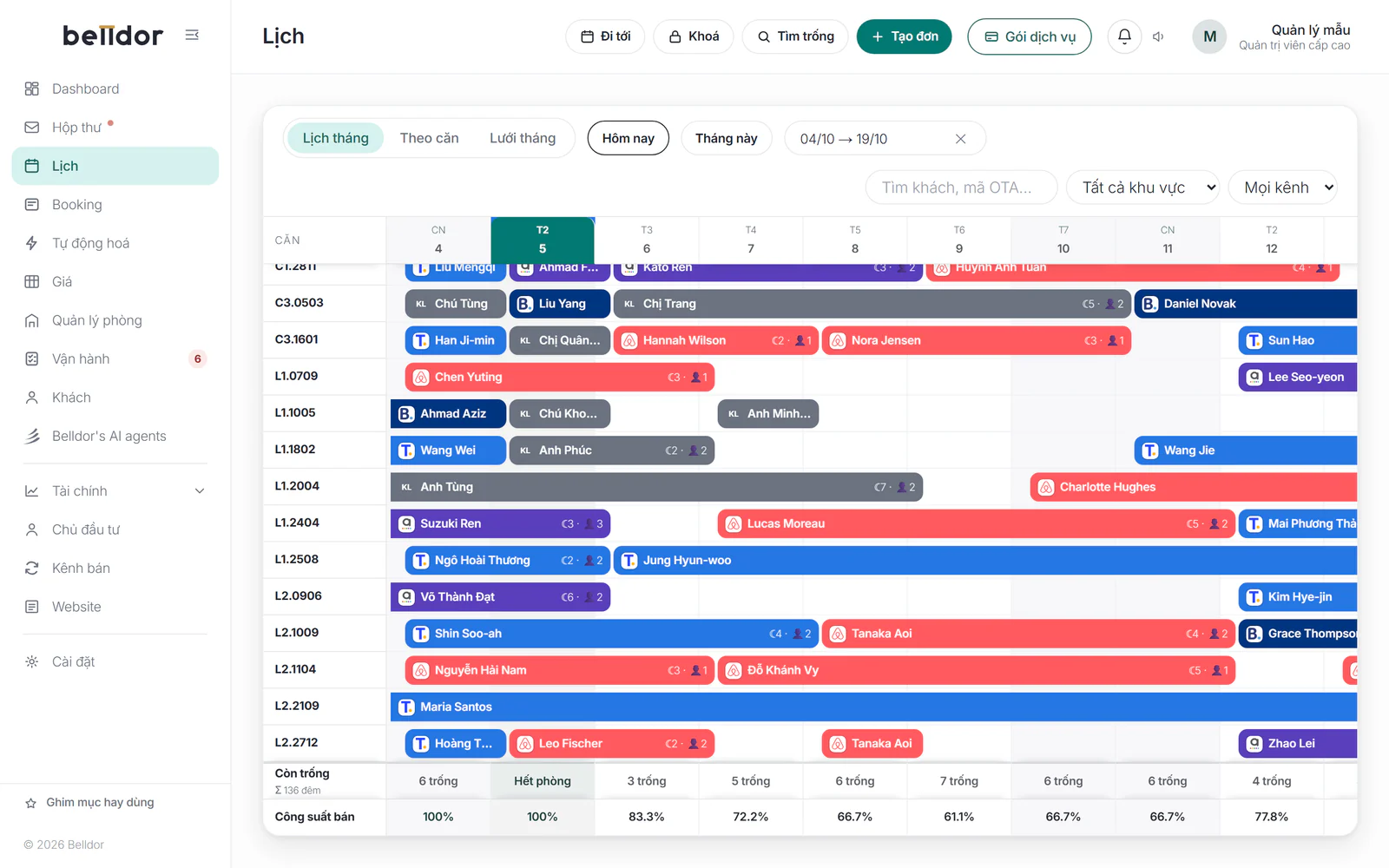1389x868 pixels.
Task: Open the Lucas Moreau booking
Action: (977, 524)
